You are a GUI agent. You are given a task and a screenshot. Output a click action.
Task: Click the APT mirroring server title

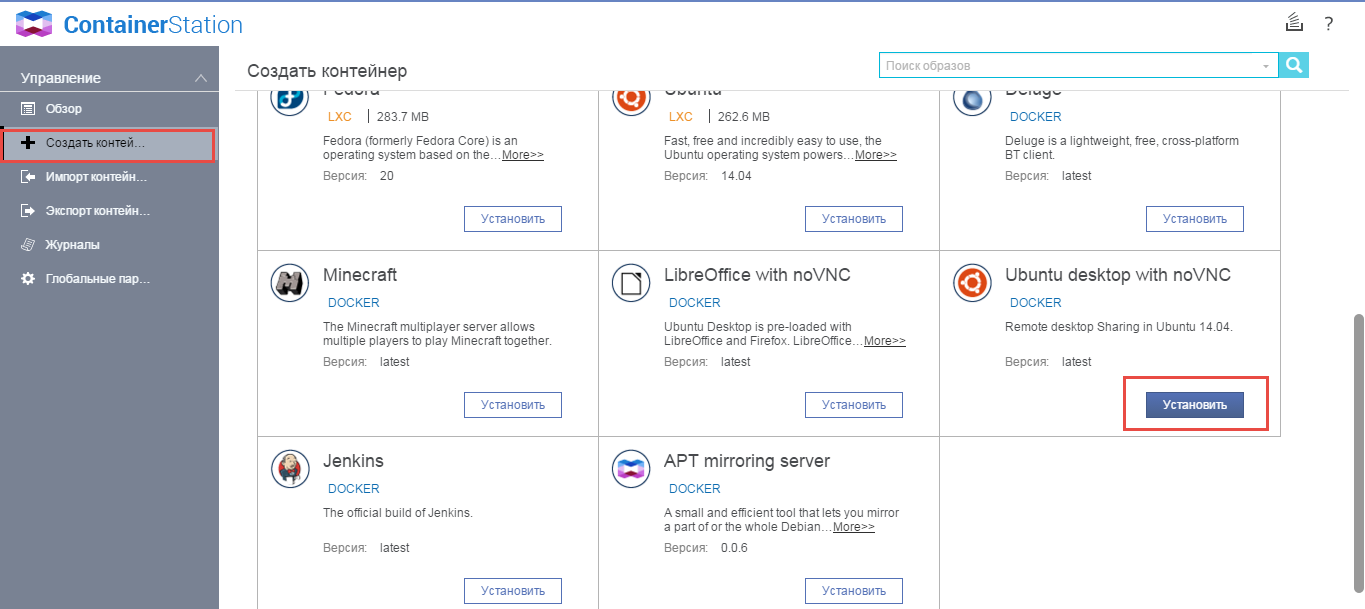pos(747,461)
